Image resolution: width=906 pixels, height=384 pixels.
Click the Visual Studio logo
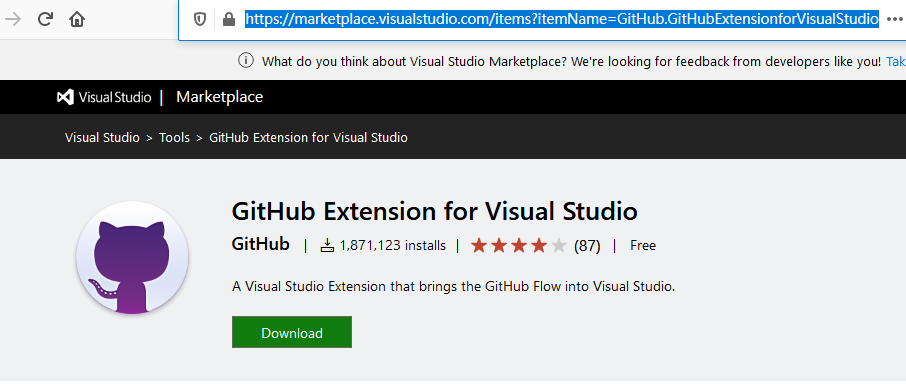coord(104,97)
